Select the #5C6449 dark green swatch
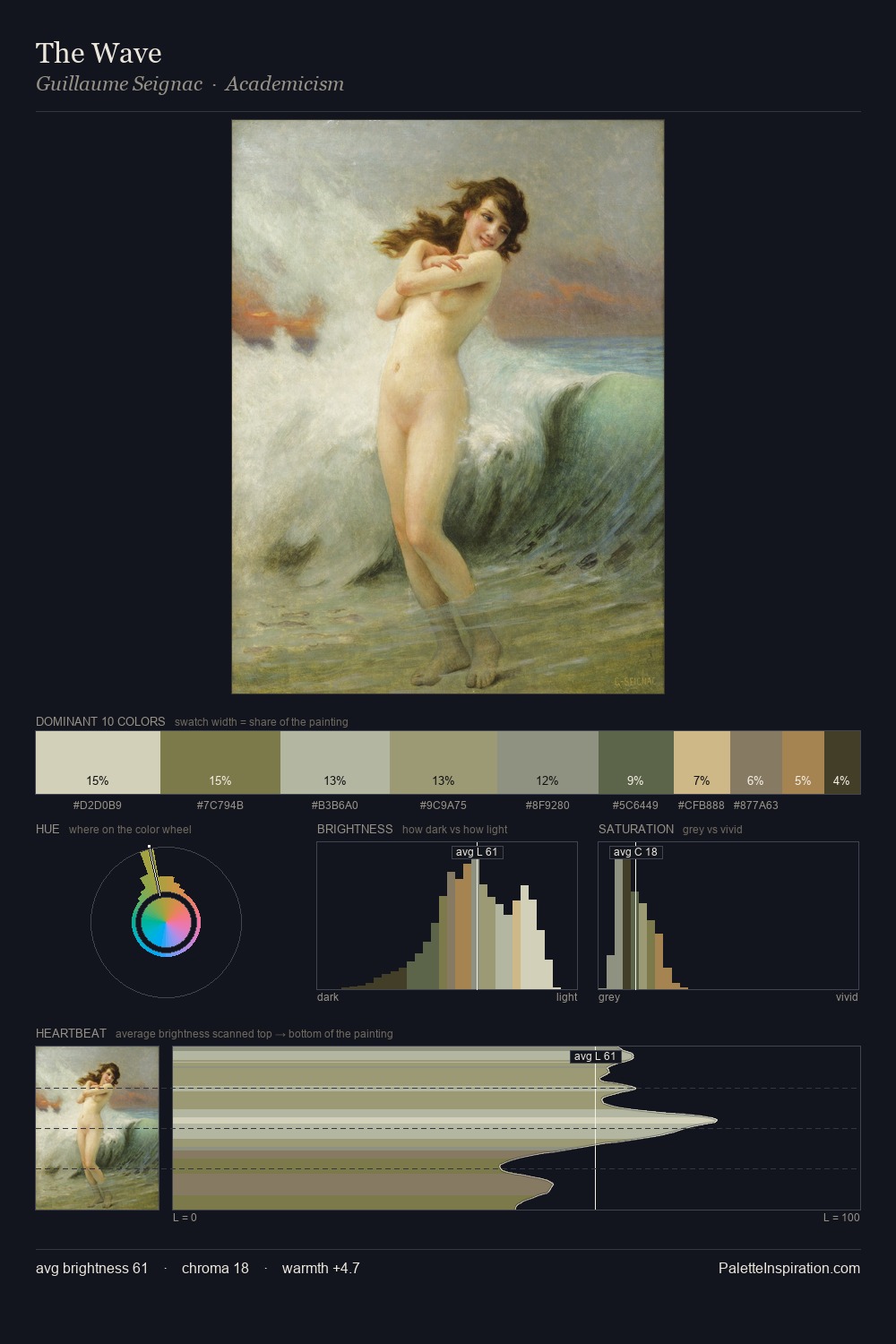Image resolution: width=896 pixels, height=1344 pixels. point(635,762)
